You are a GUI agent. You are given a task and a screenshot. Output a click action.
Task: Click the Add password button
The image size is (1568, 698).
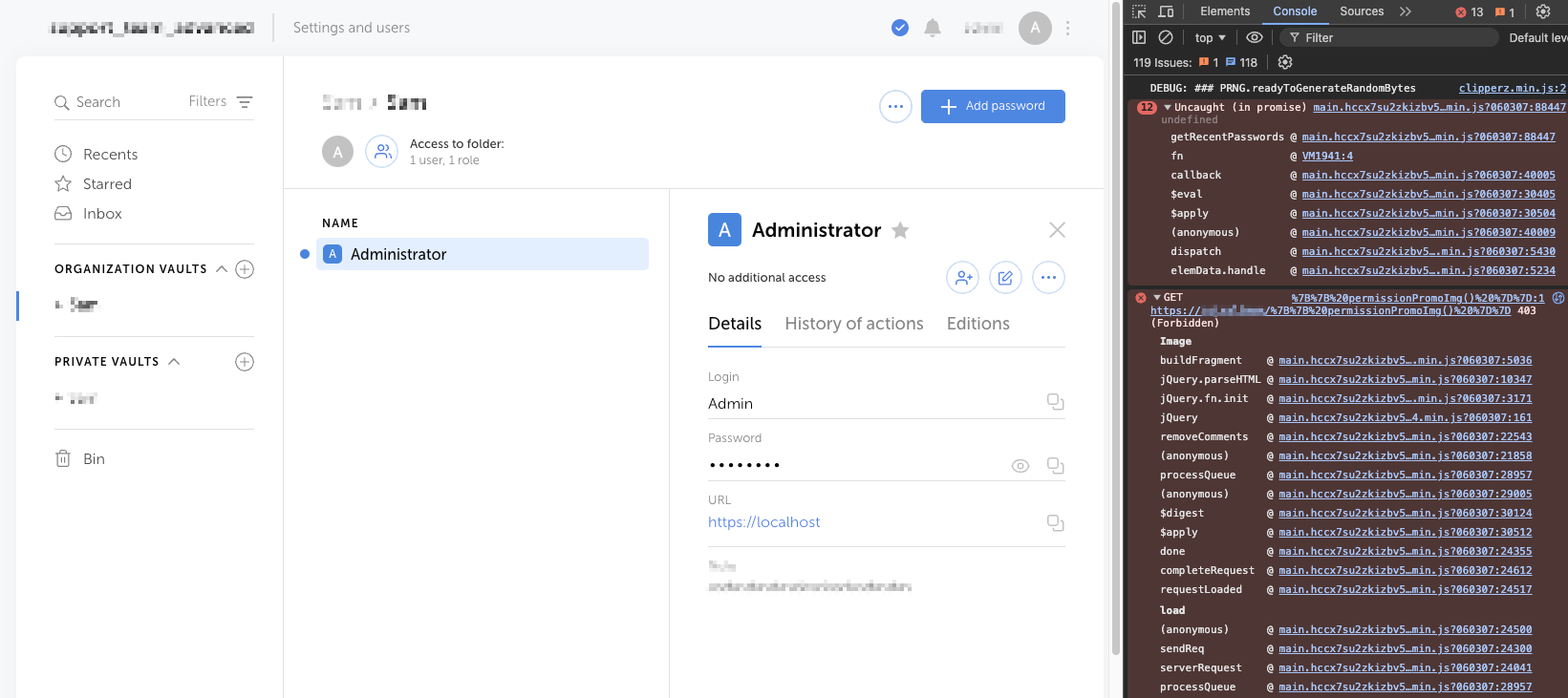(993, 106)
